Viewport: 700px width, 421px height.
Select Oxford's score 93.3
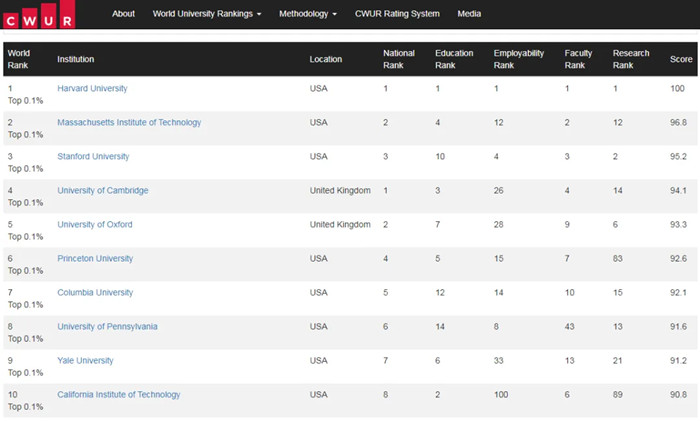(678, 224)
